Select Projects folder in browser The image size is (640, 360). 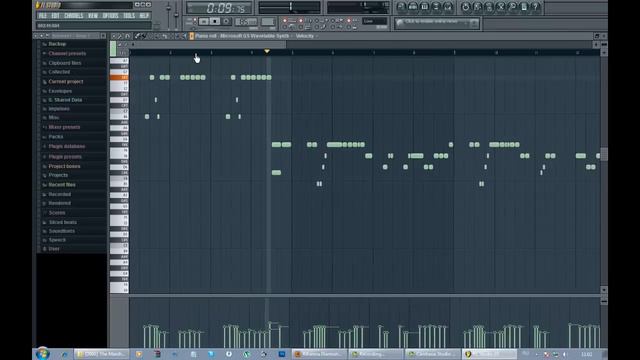click(58, 175)
